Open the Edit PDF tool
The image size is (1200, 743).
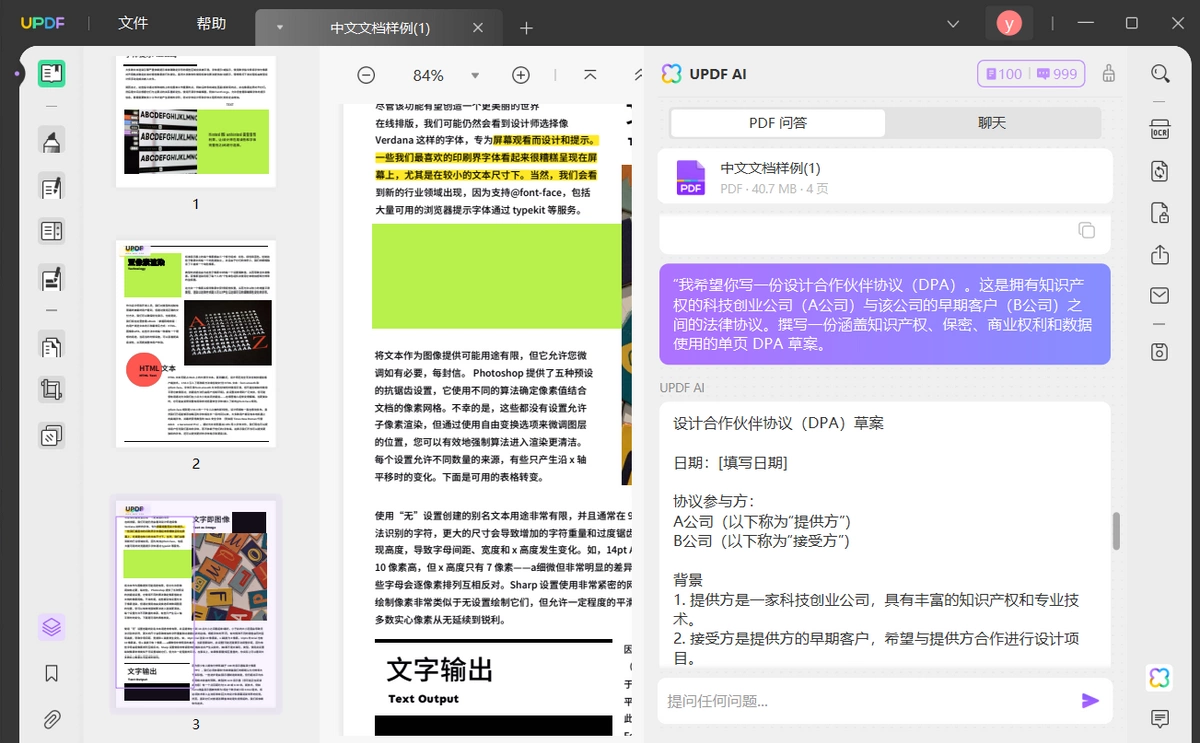coord(52,187)
